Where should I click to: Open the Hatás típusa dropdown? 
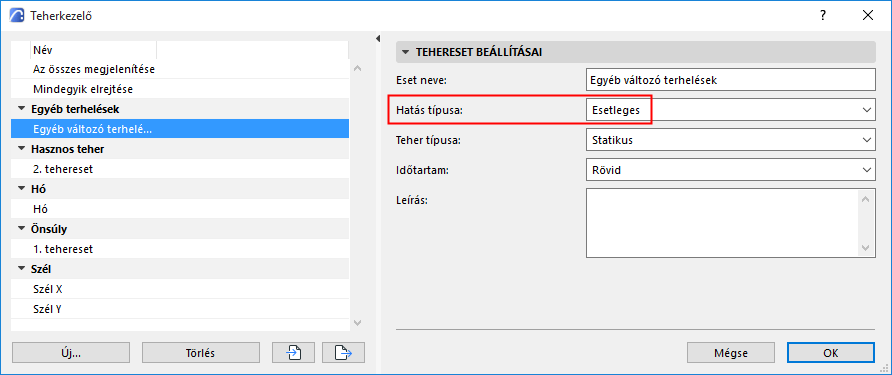click(730, 110)
